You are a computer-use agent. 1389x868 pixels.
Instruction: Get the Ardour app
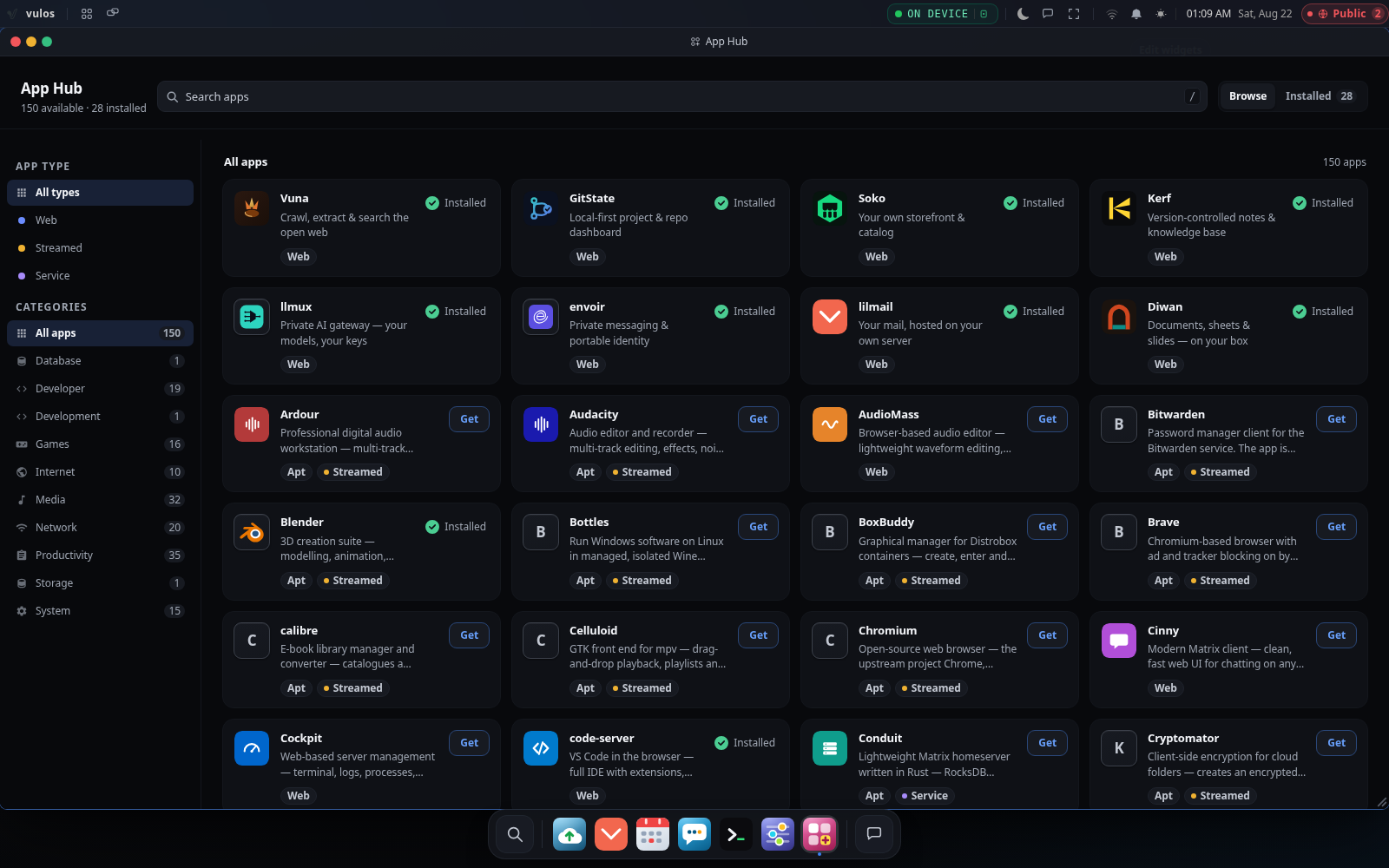(469, 419)
